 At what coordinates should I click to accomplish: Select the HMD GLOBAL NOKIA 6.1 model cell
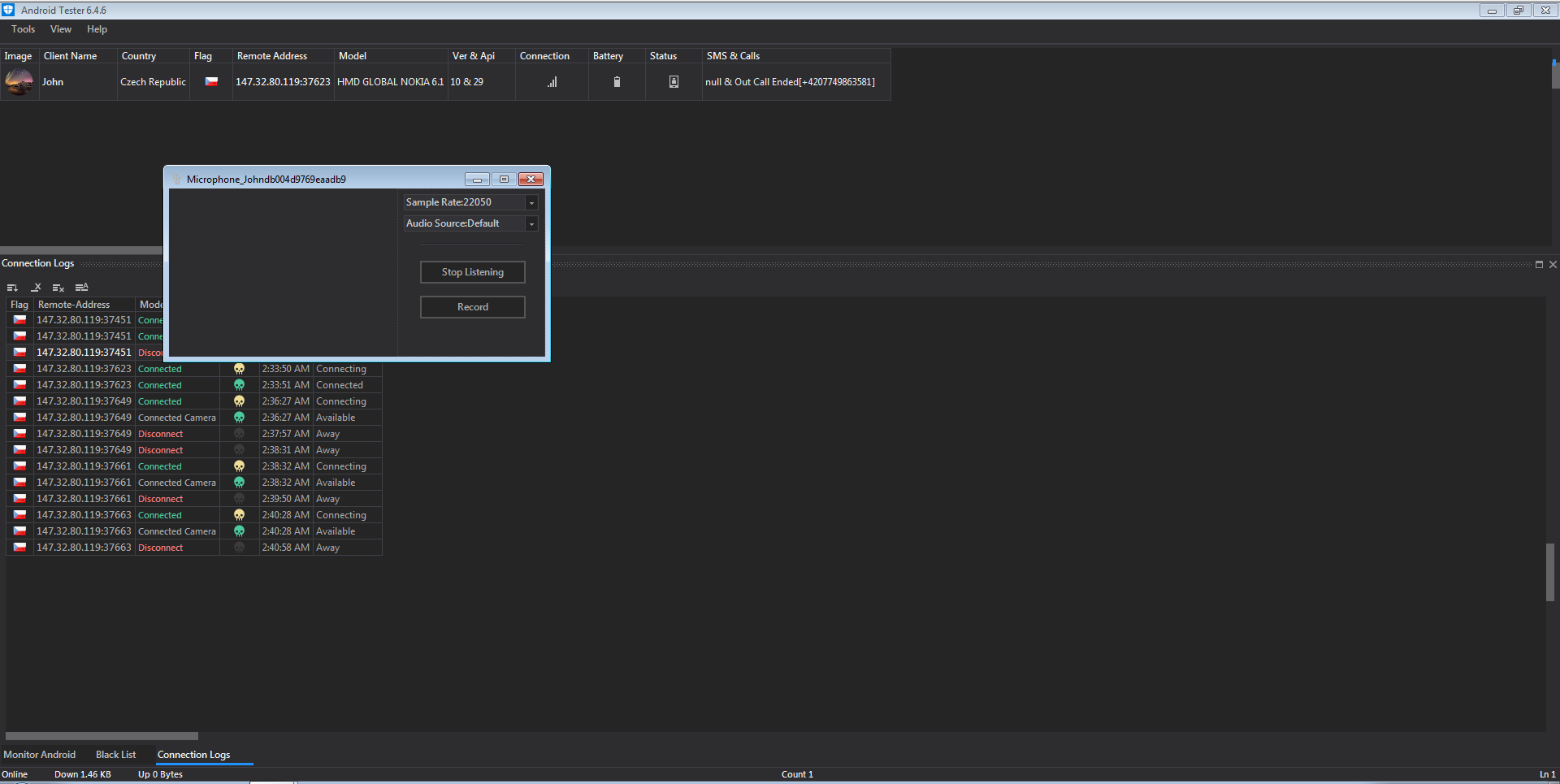tap(390, 82)
